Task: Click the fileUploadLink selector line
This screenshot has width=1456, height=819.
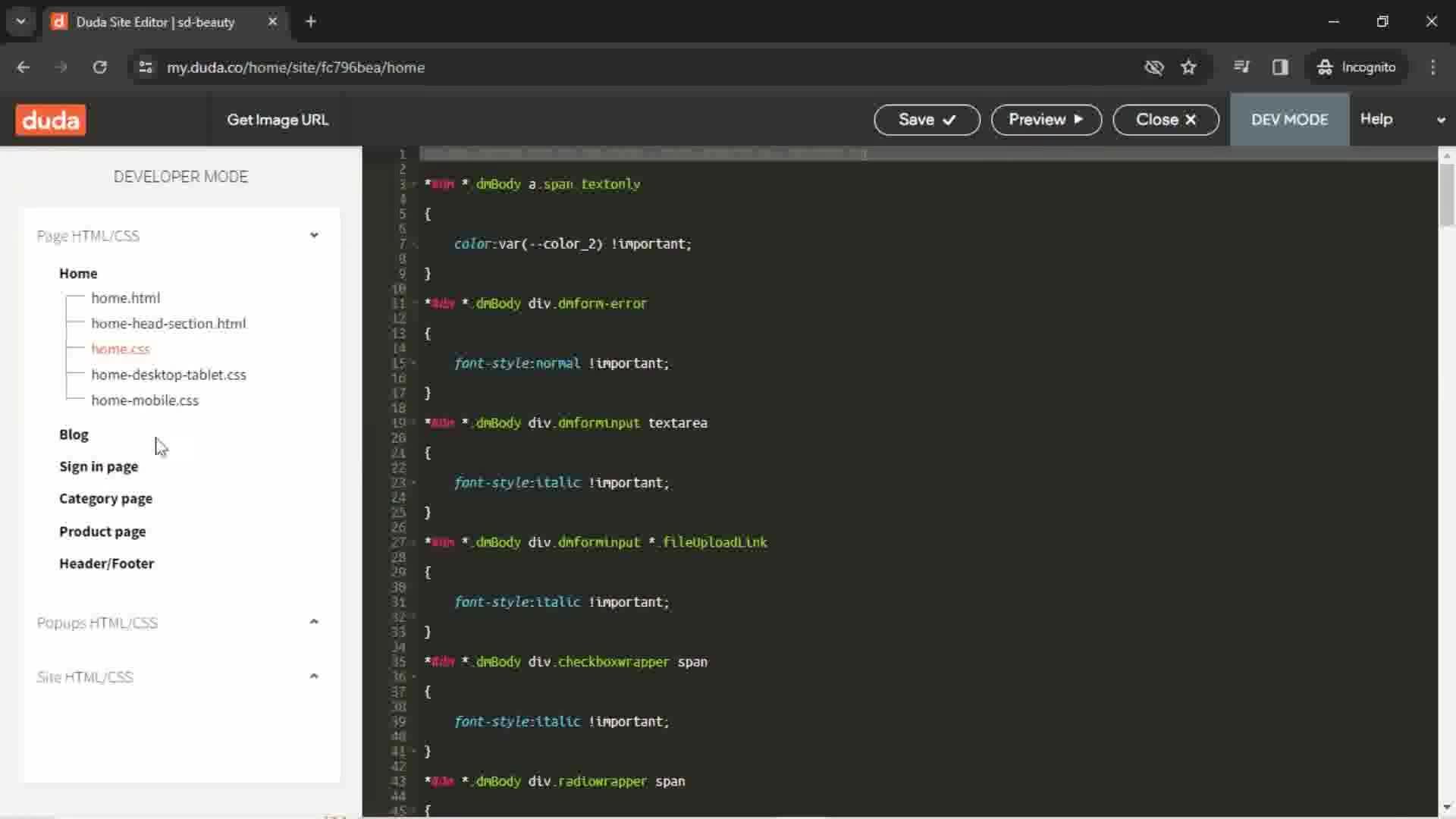Action: (x=595, y=542)
